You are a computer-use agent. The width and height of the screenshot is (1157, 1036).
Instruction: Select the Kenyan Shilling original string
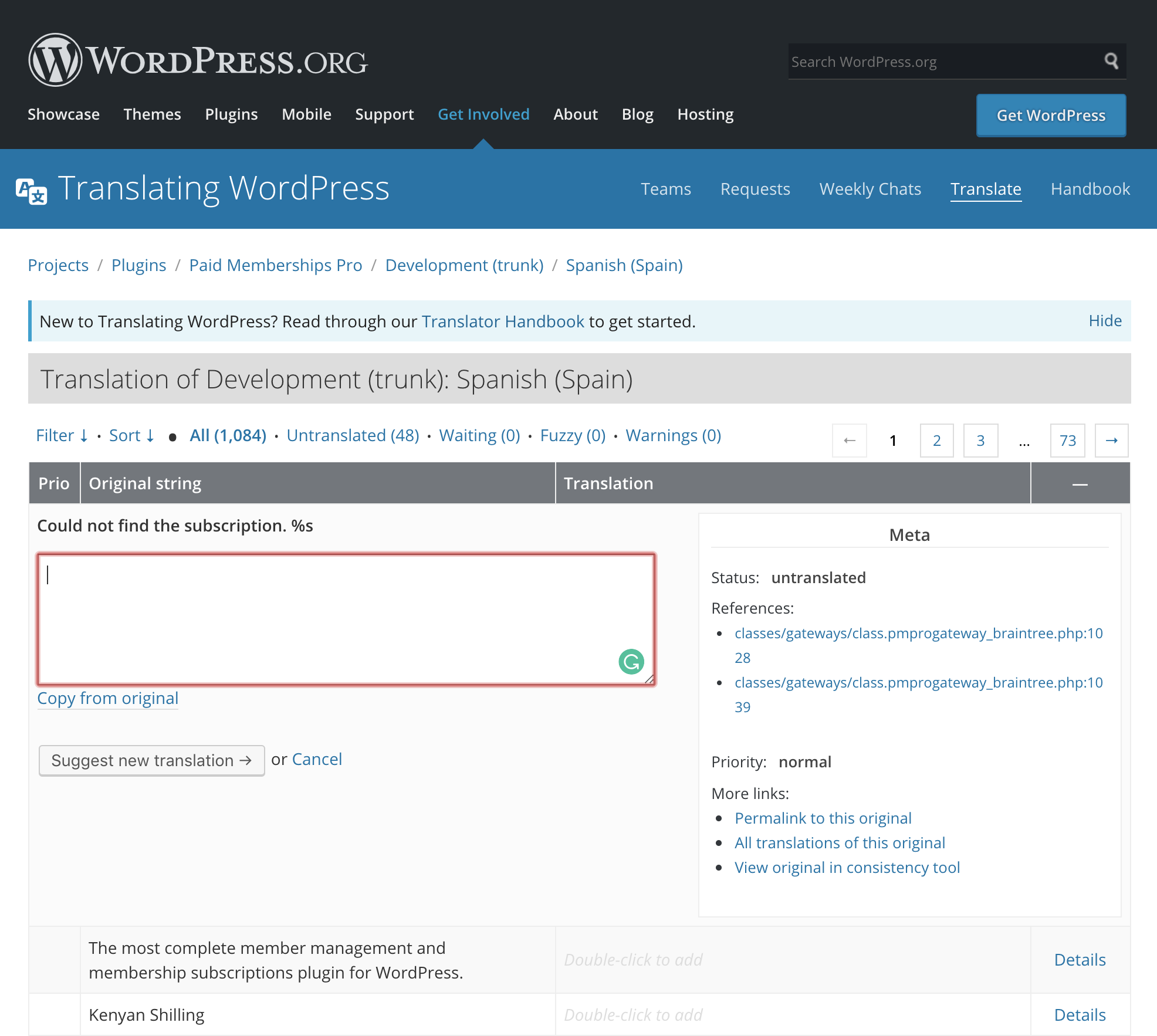click(147, 1015)
